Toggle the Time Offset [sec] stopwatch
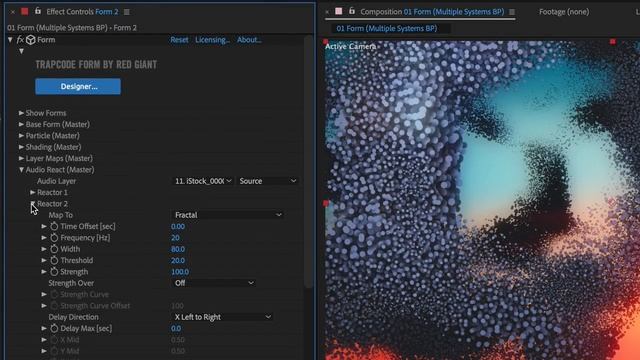 54,226
